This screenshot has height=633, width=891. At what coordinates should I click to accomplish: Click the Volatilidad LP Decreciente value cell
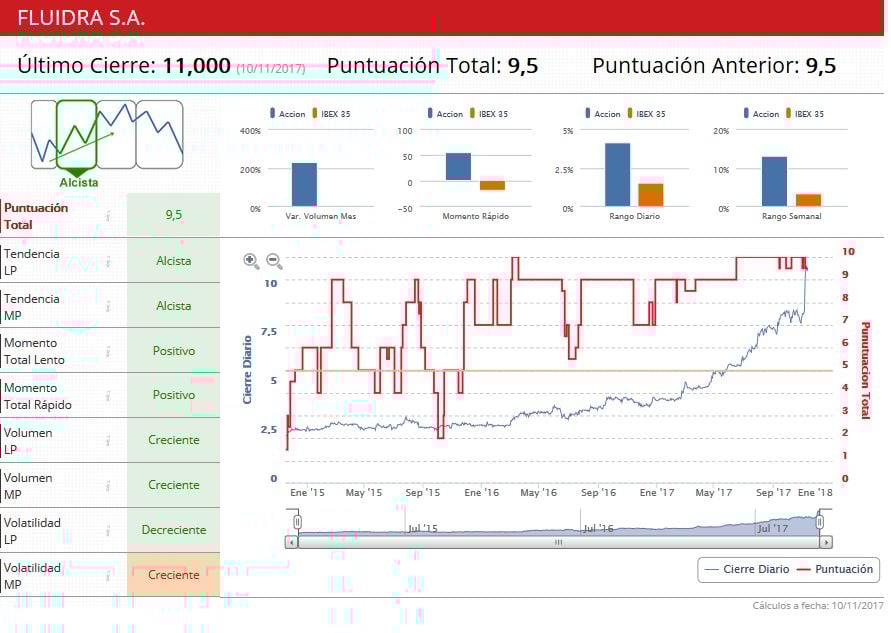[173, 530]
